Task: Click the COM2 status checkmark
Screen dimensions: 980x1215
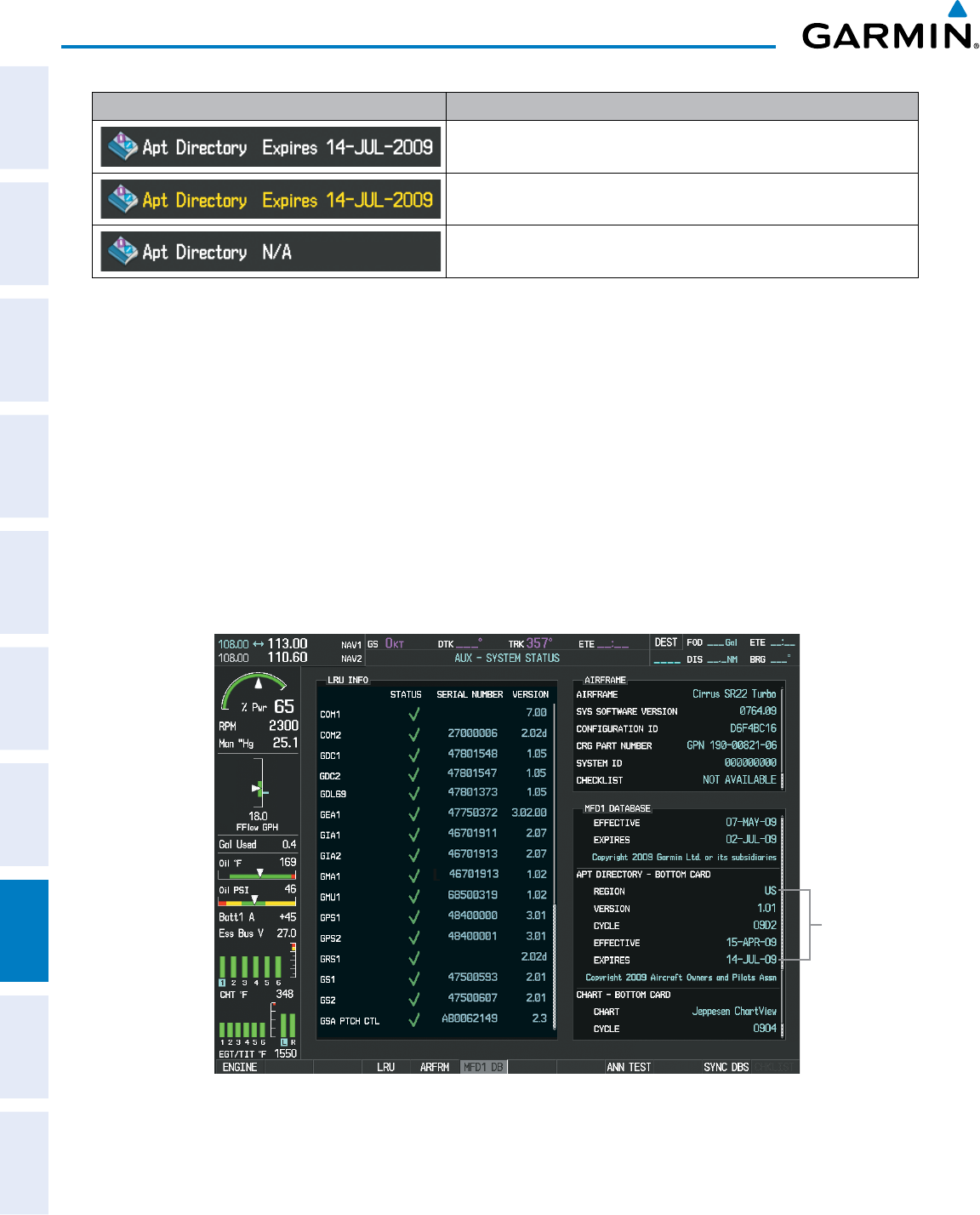Action: pyautogui.click(x=413, y=734)
